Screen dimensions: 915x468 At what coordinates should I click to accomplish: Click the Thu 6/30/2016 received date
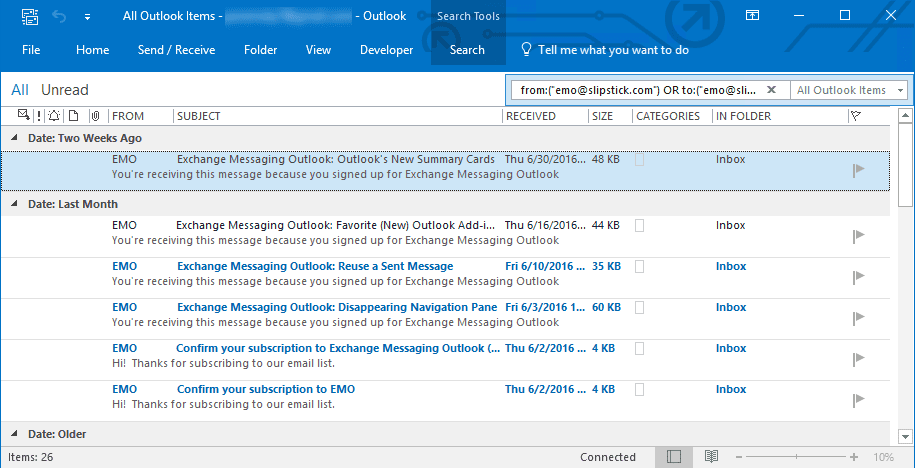pos(545,159)
